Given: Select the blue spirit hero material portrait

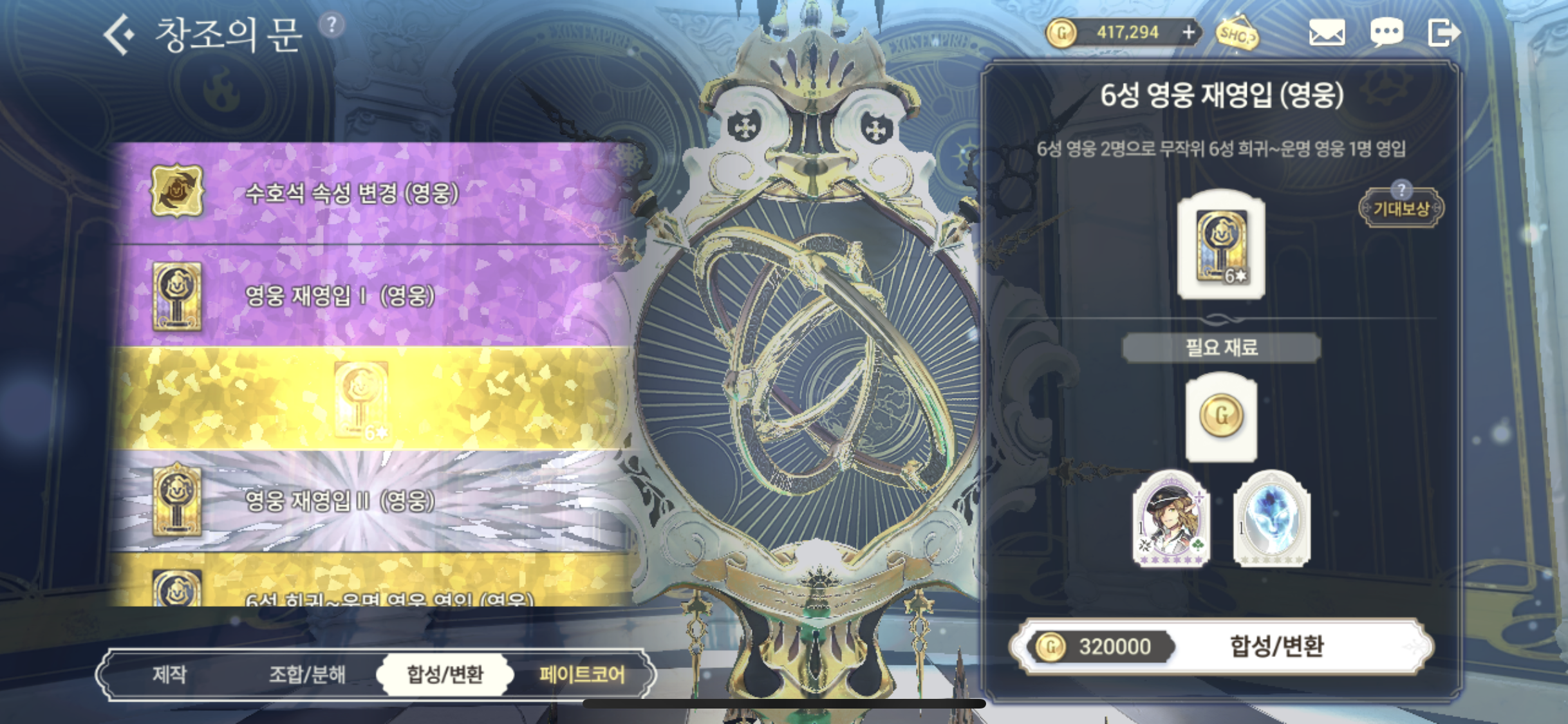Looking at the screenshot, I should pos(1271,519).
